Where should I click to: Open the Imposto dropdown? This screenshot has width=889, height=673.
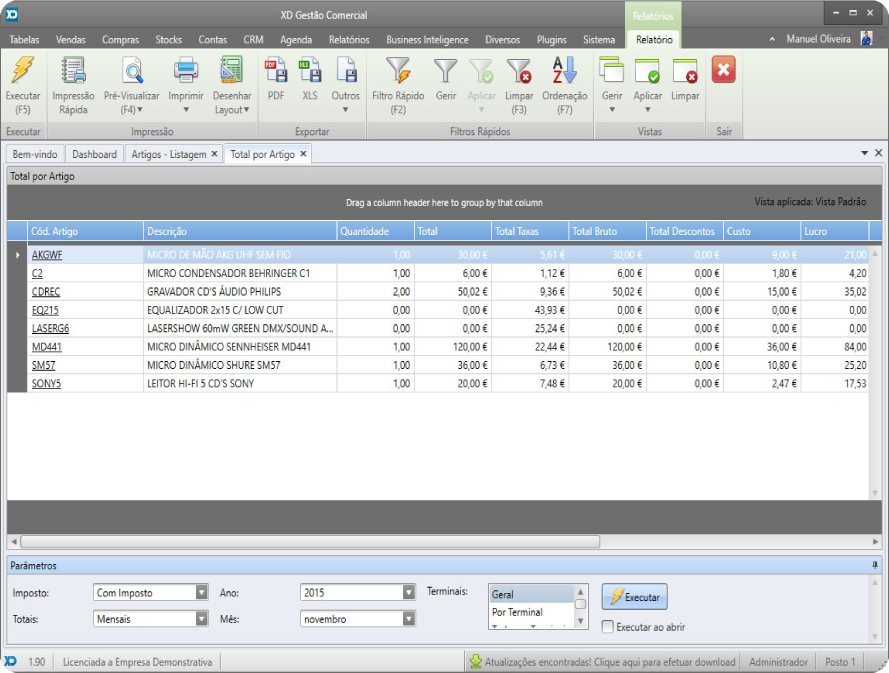[x=201, y=593]
